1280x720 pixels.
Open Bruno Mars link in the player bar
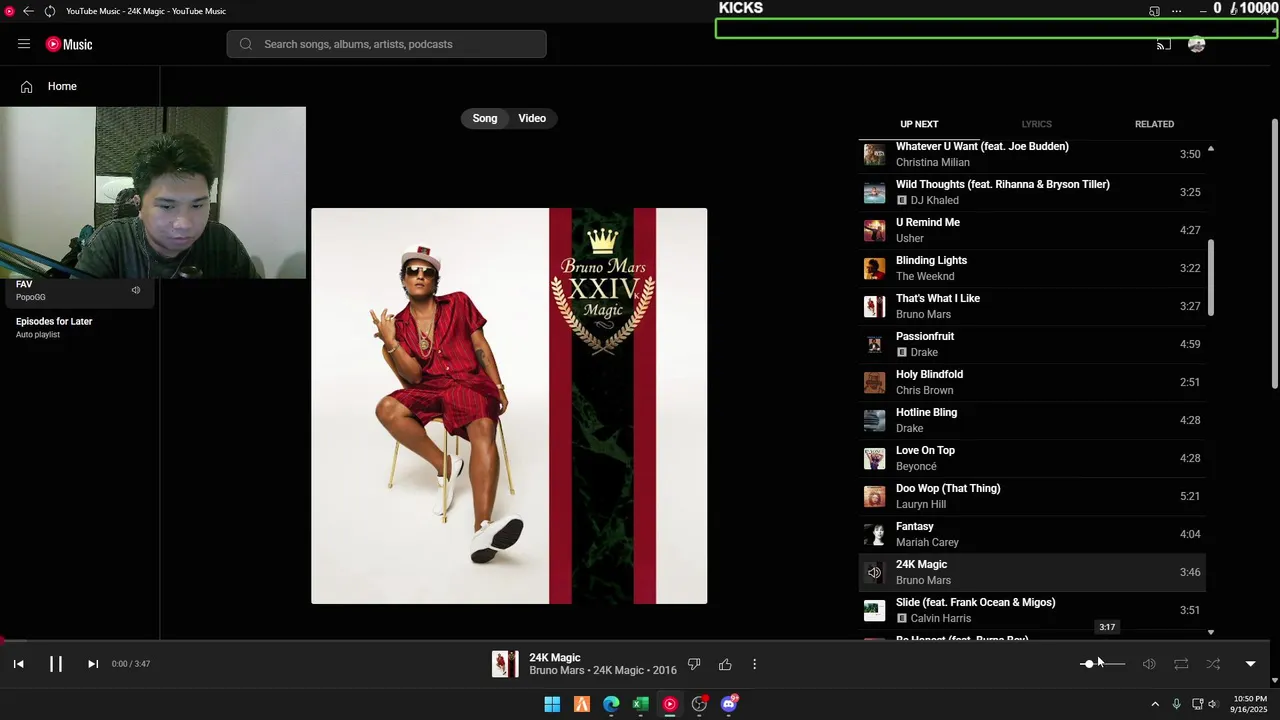tap(556, 671)
